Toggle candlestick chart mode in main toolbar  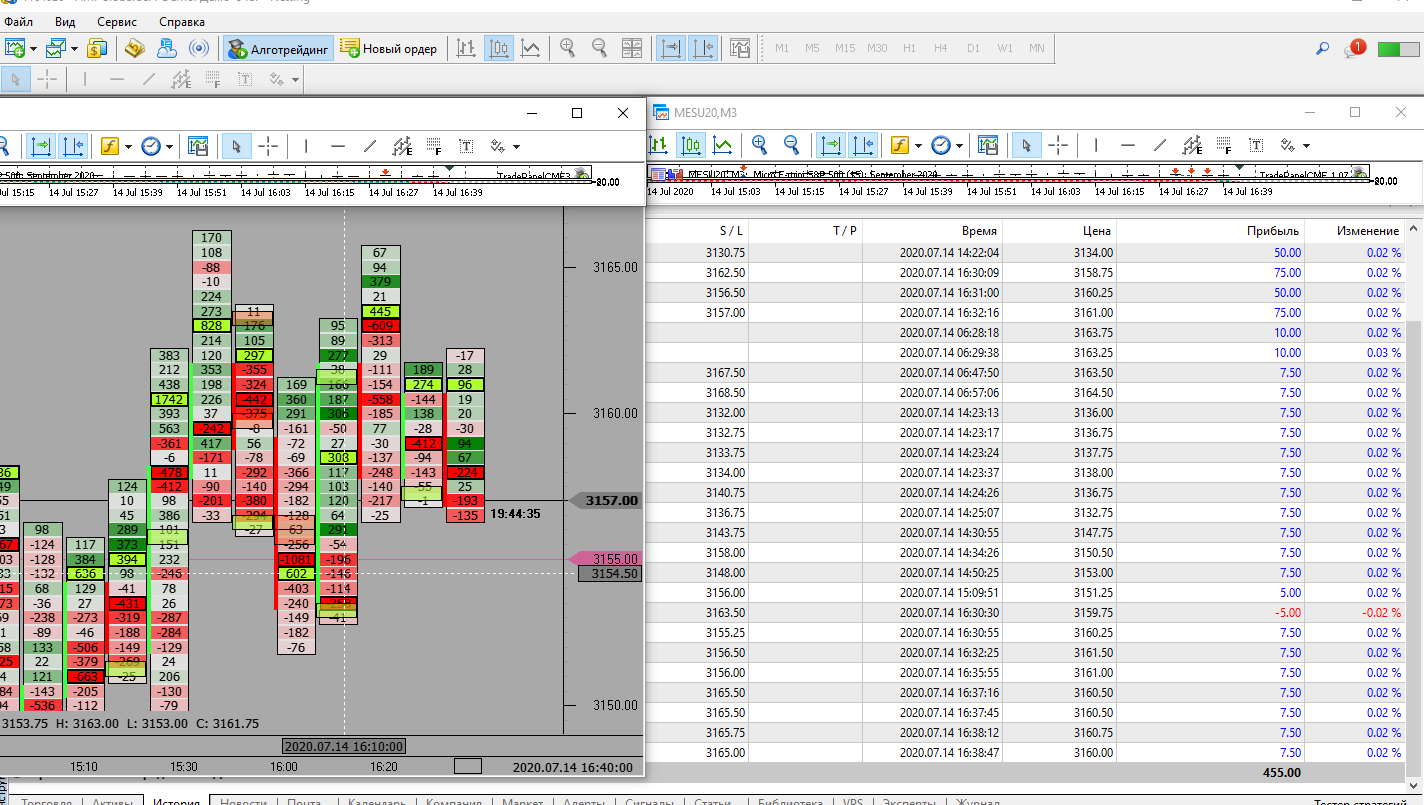click(x=498, y=48)
